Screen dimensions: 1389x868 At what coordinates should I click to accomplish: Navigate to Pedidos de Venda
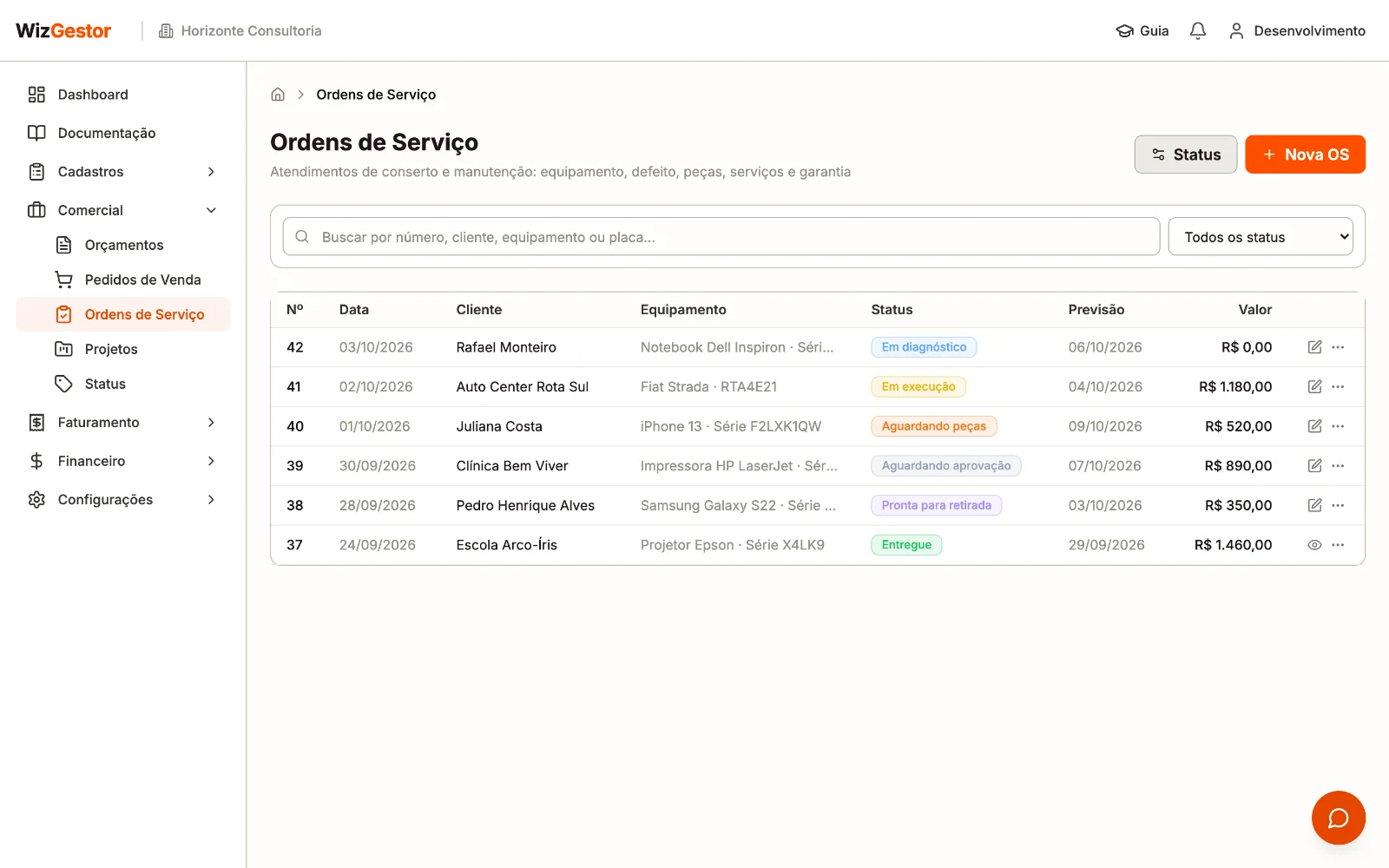pyautogui.click(x=122, y=279)
